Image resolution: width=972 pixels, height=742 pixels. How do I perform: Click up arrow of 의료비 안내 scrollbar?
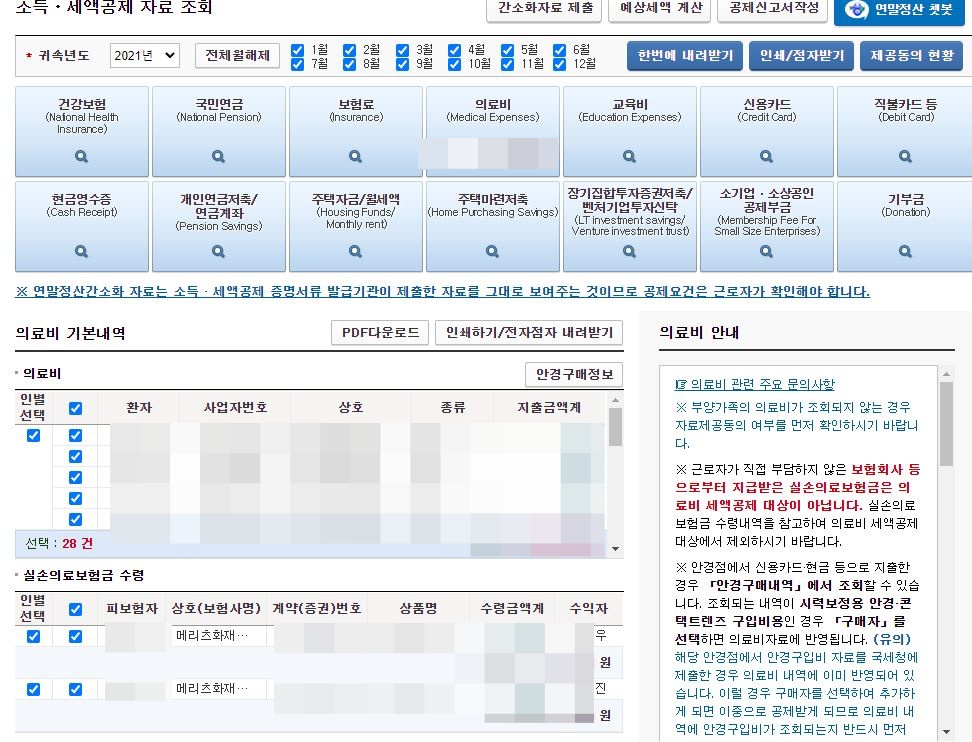tap(945, 375)
